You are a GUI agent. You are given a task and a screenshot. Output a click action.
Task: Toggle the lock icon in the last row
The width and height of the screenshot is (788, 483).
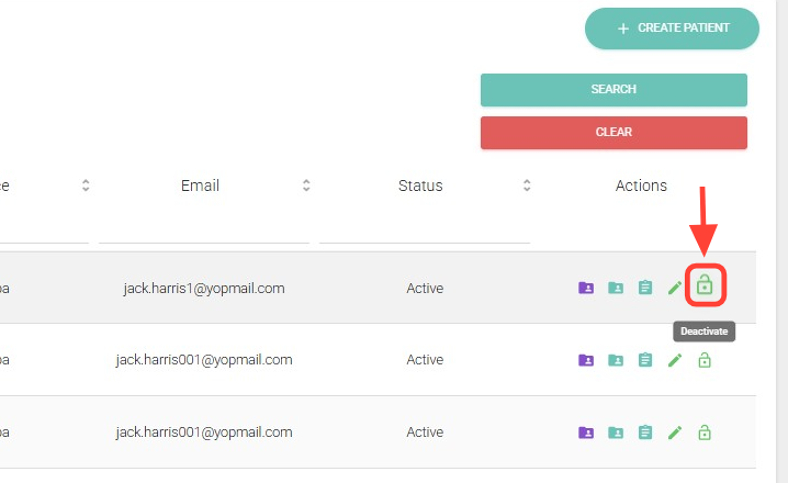point(704,433)
